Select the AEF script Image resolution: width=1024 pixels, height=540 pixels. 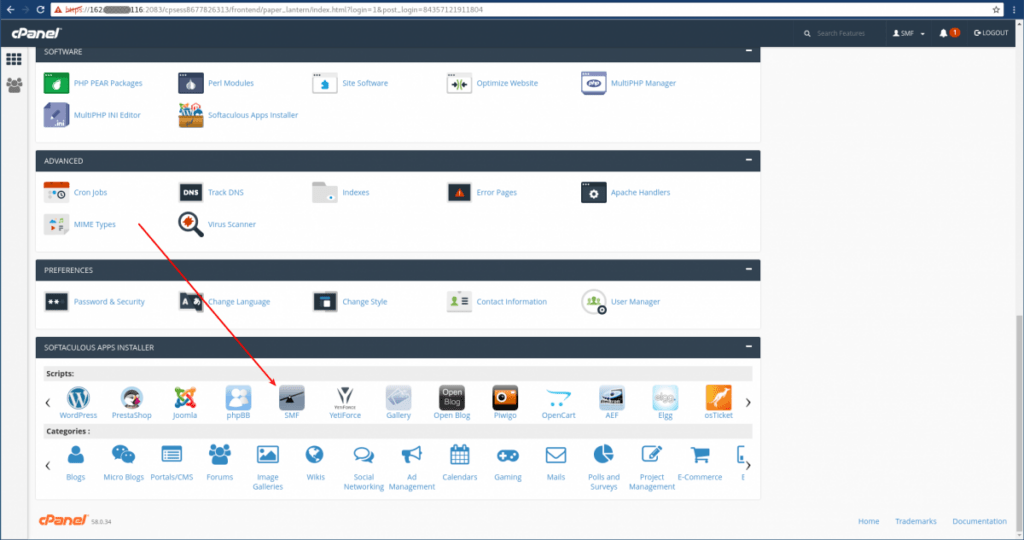(x=612, y=402)
